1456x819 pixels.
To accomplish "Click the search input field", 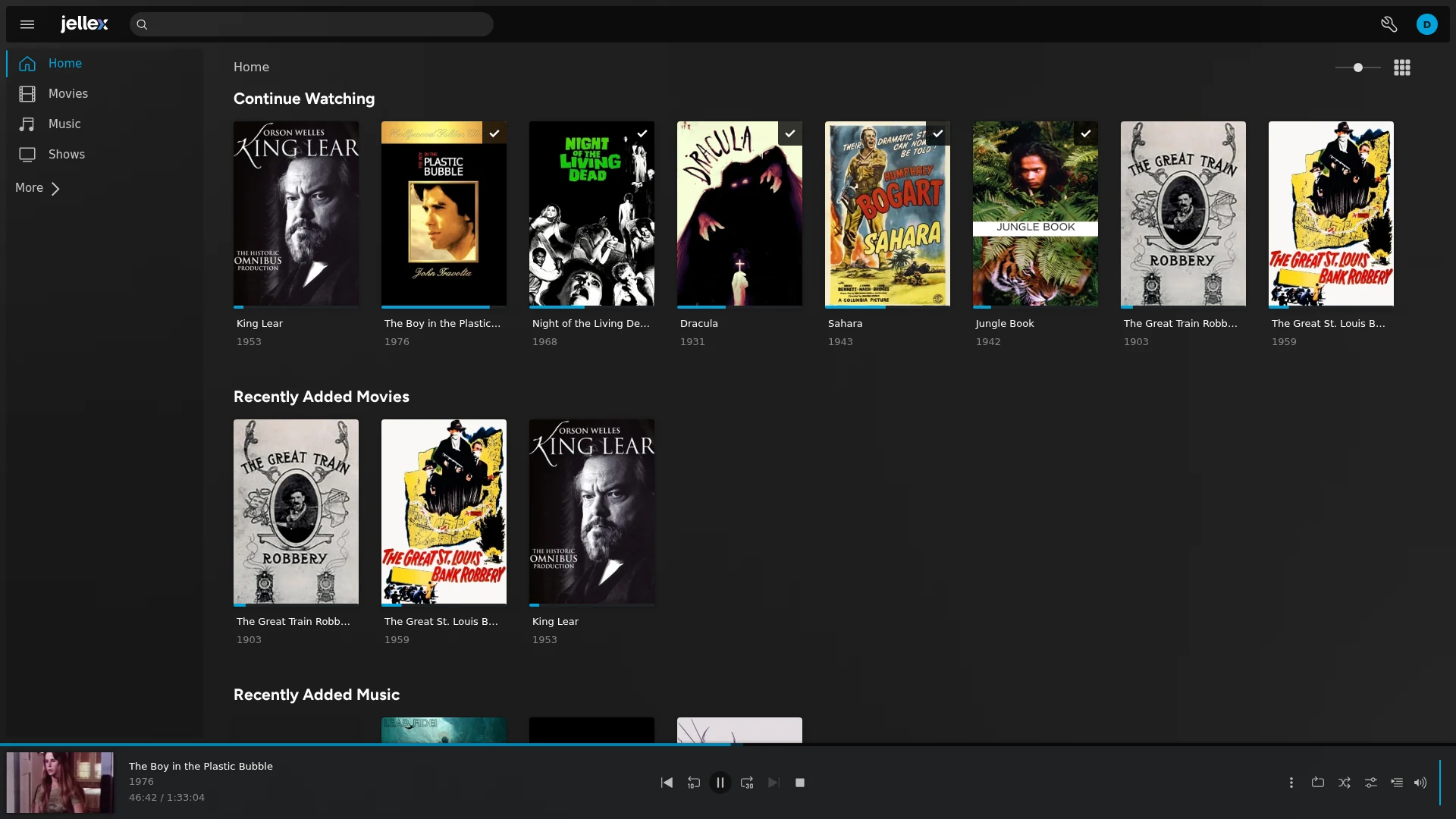I will tap(311, 24).
